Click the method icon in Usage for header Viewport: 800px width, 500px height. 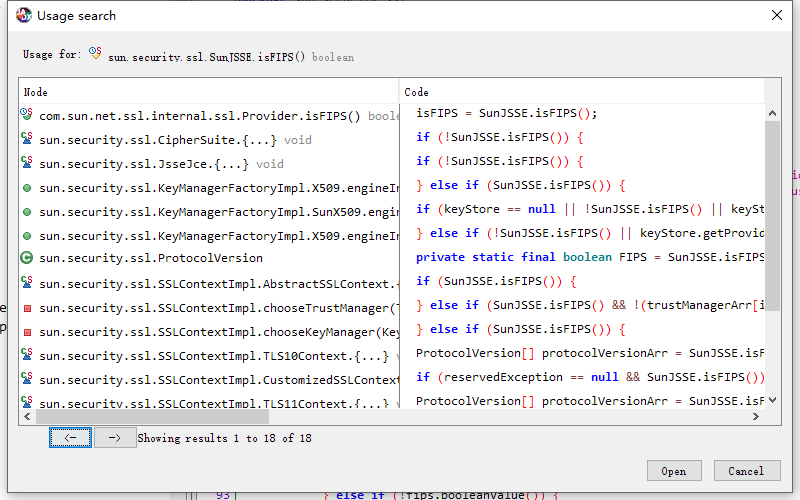[x=95, y=54]
